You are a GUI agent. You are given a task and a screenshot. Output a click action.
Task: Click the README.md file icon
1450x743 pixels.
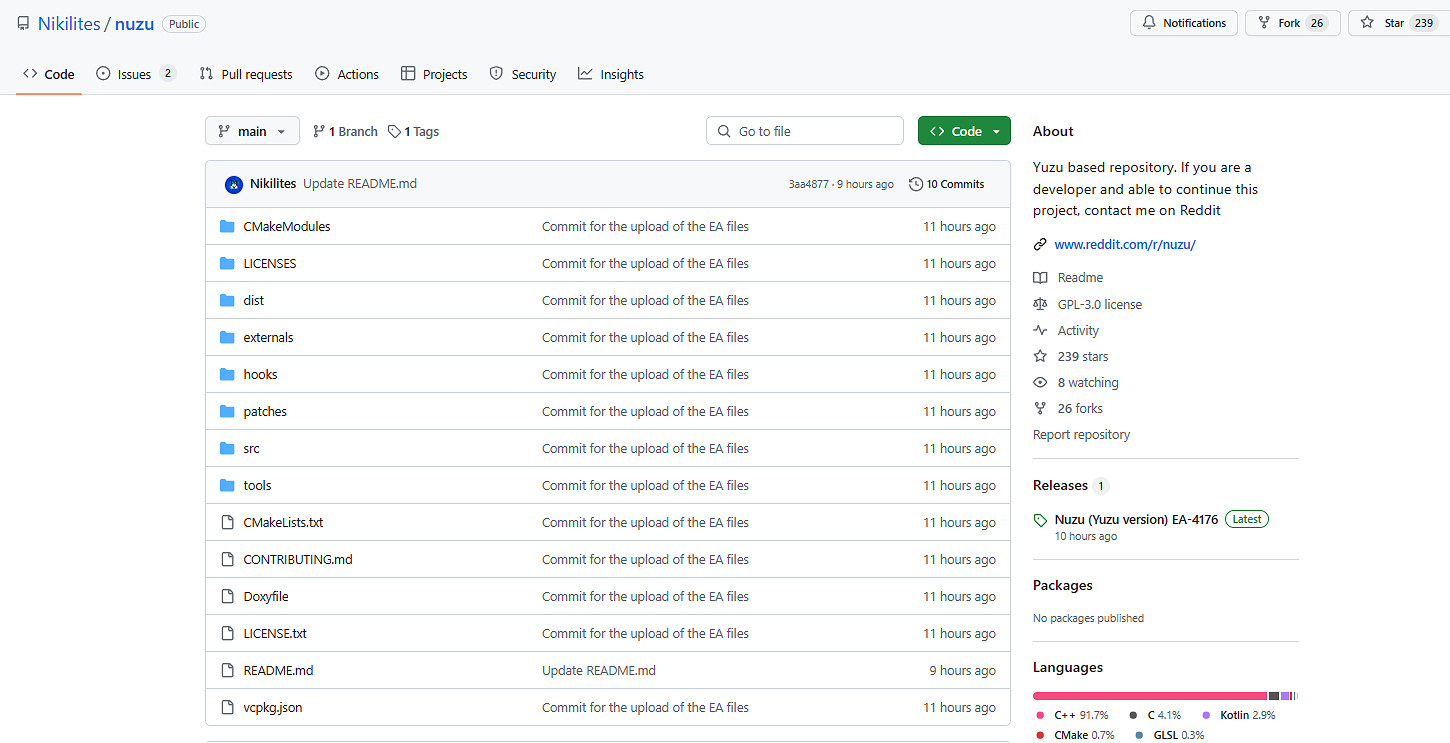(x=226, y=671)
